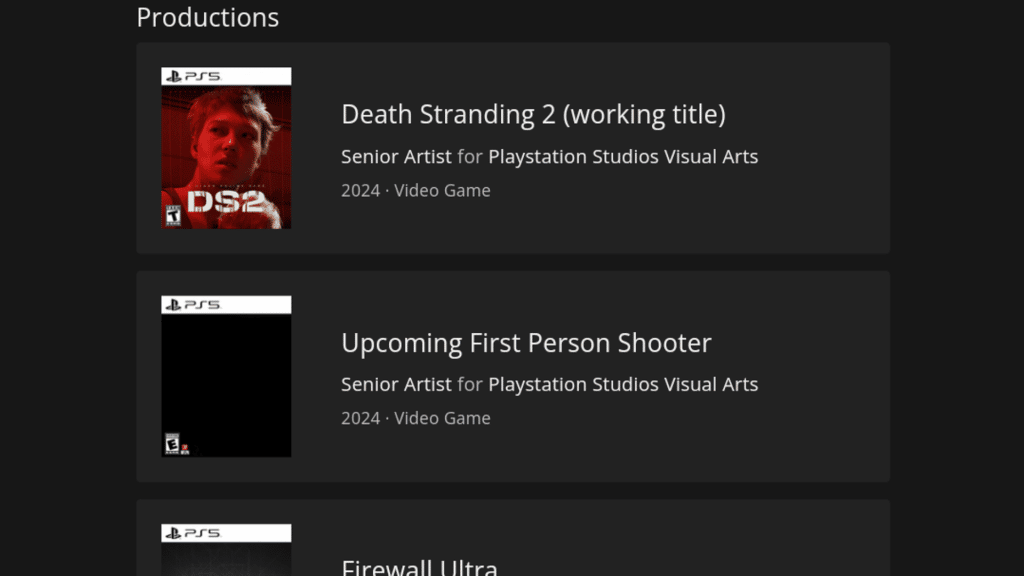Click the Death Stranding 2 (working title) heading

(533, 114)
